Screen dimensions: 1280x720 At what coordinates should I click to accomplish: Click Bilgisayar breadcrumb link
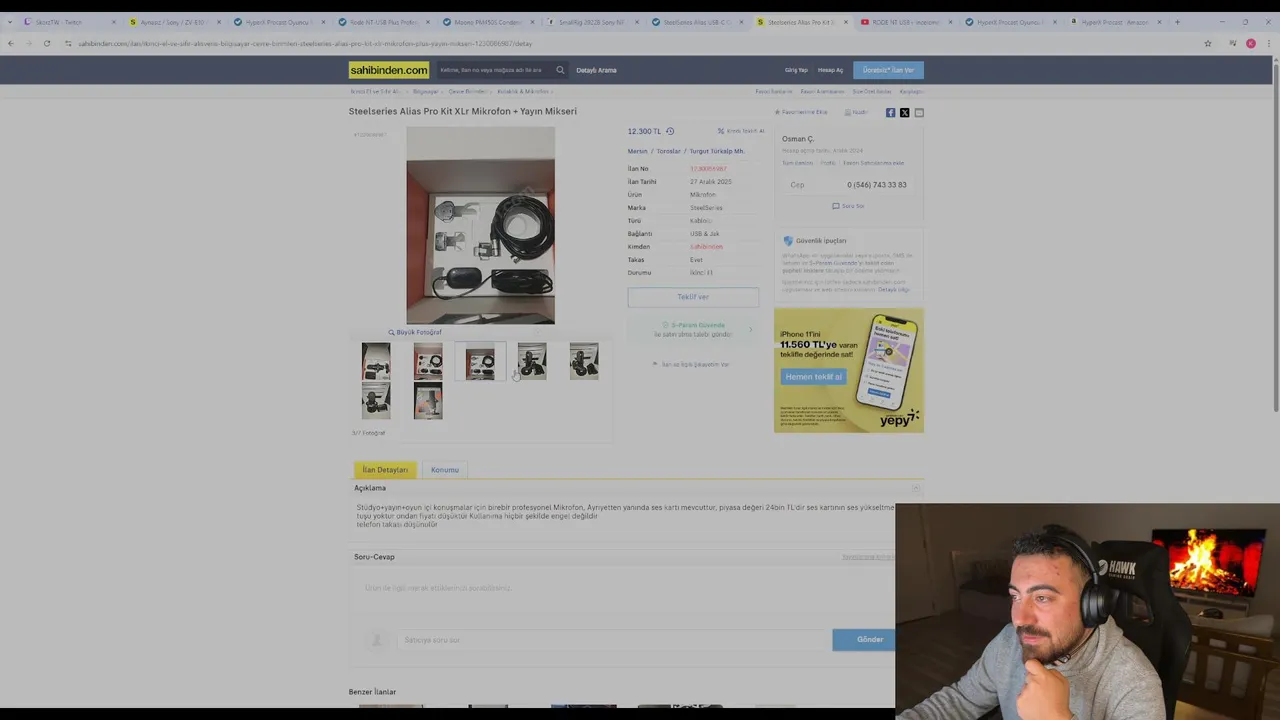click(425, 92)
